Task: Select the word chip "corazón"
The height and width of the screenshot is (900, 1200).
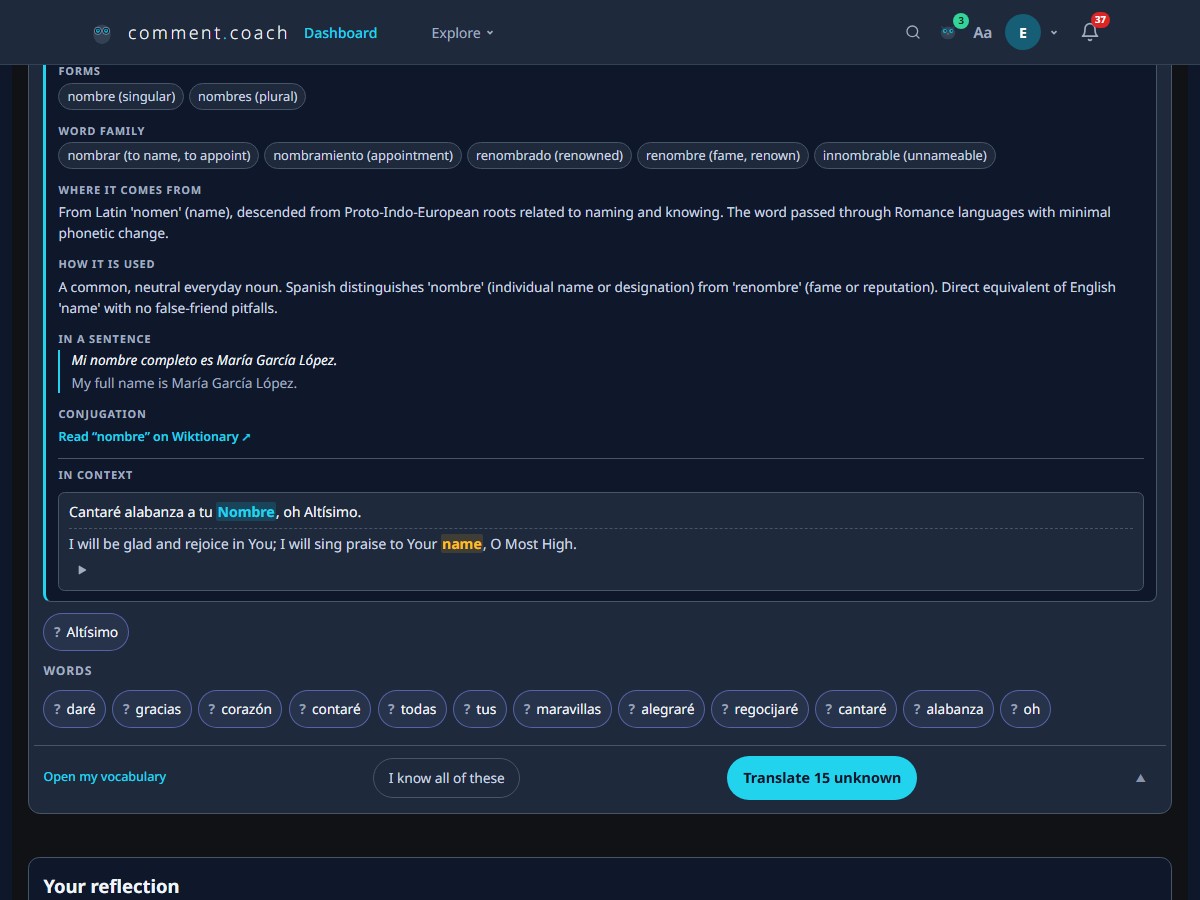Action: [240, 709]
